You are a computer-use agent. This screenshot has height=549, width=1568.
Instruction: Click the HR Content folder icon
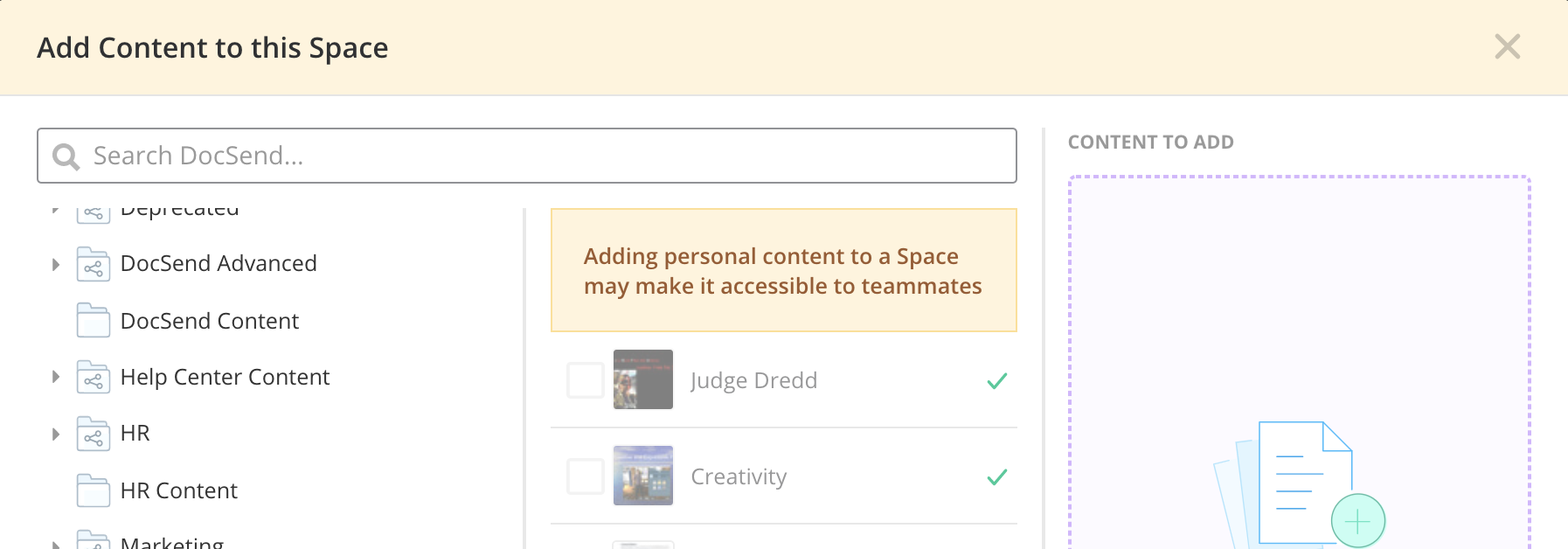pyautogui.click(x=94, y=490)
